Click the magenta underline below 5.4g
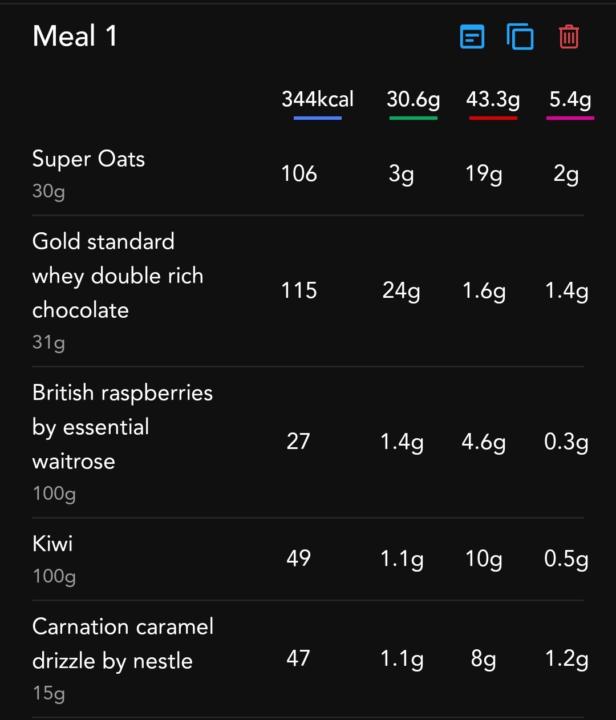 coord(570,118)
